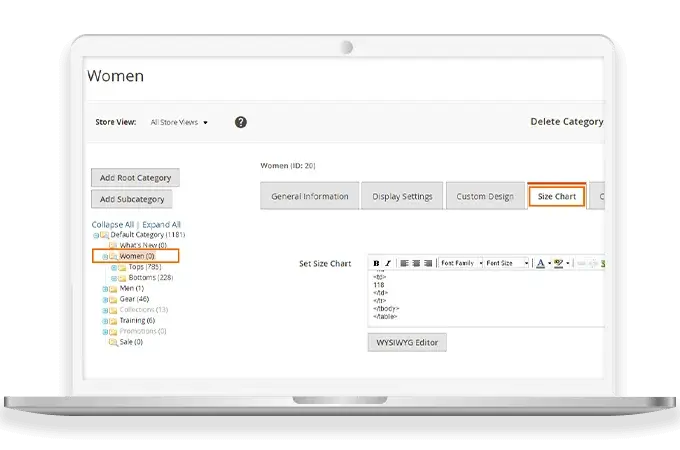Click the Sale folder icon
Screen dimensions: 680x450
pos(113,342)
